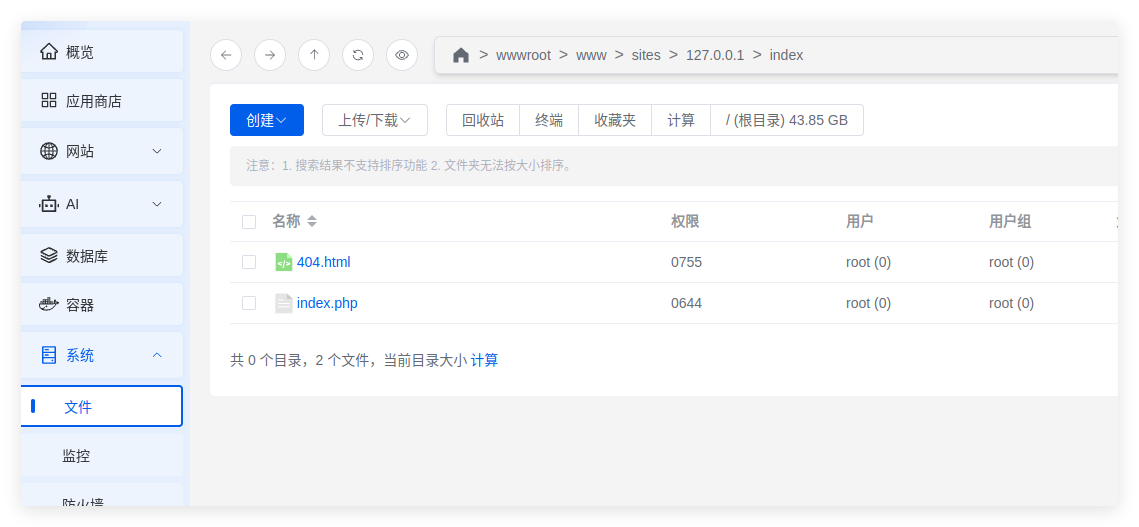Check the box for index.php
1139x527 pixels.
(249, 303)
